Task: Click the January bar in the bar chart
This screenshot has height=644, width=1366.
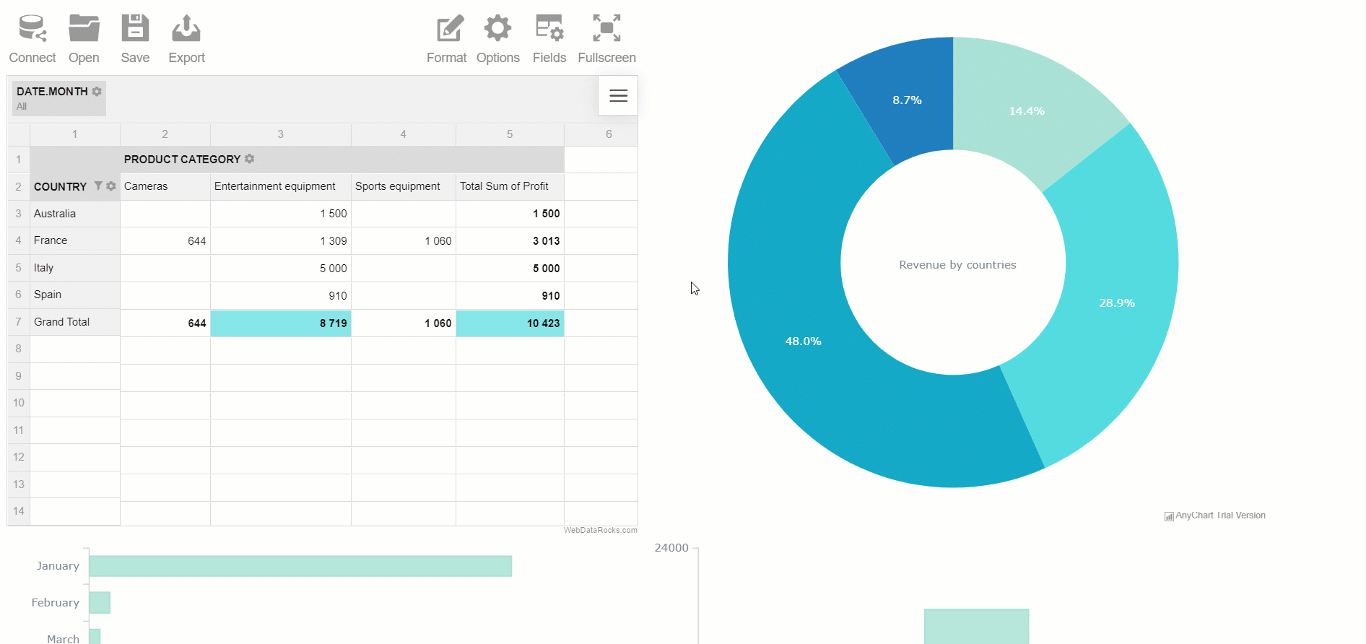Action: 300,566
